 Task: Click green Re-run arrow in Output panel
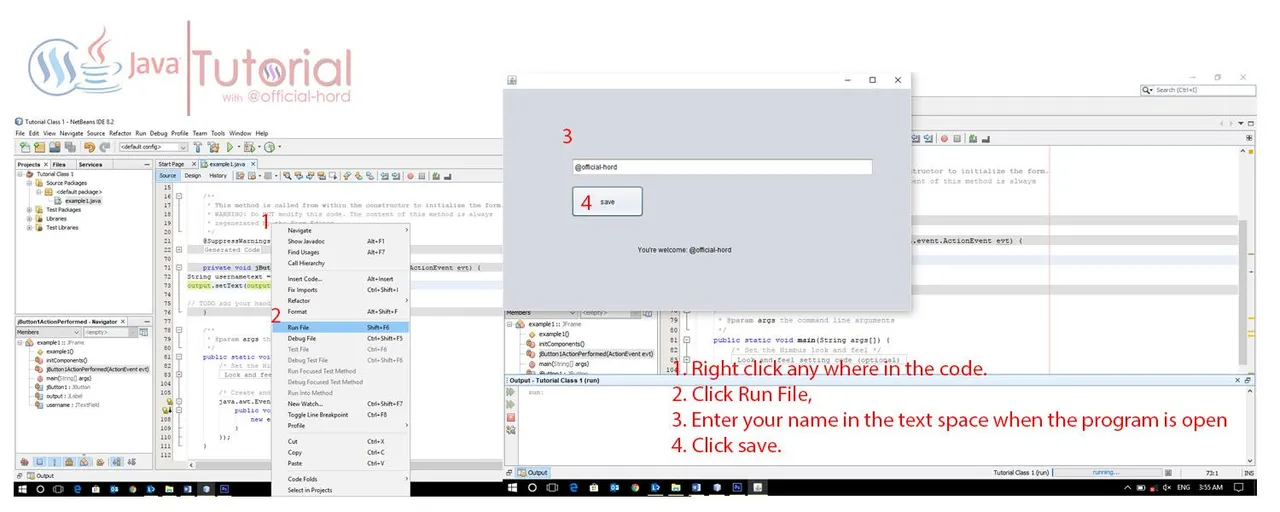coord(511,392)
